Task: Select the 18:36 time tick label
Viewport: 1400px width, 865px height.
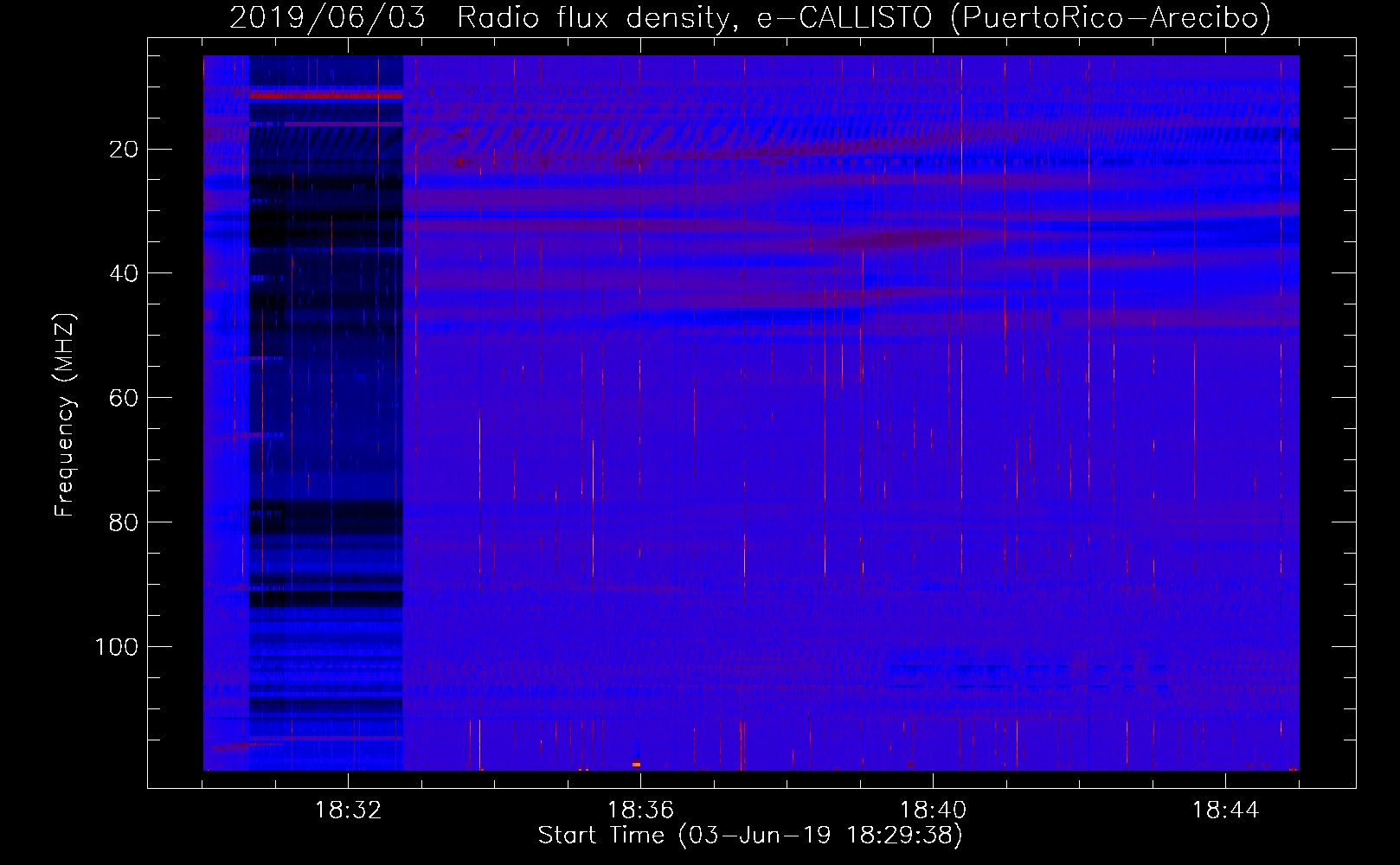Action: (640, 811)
